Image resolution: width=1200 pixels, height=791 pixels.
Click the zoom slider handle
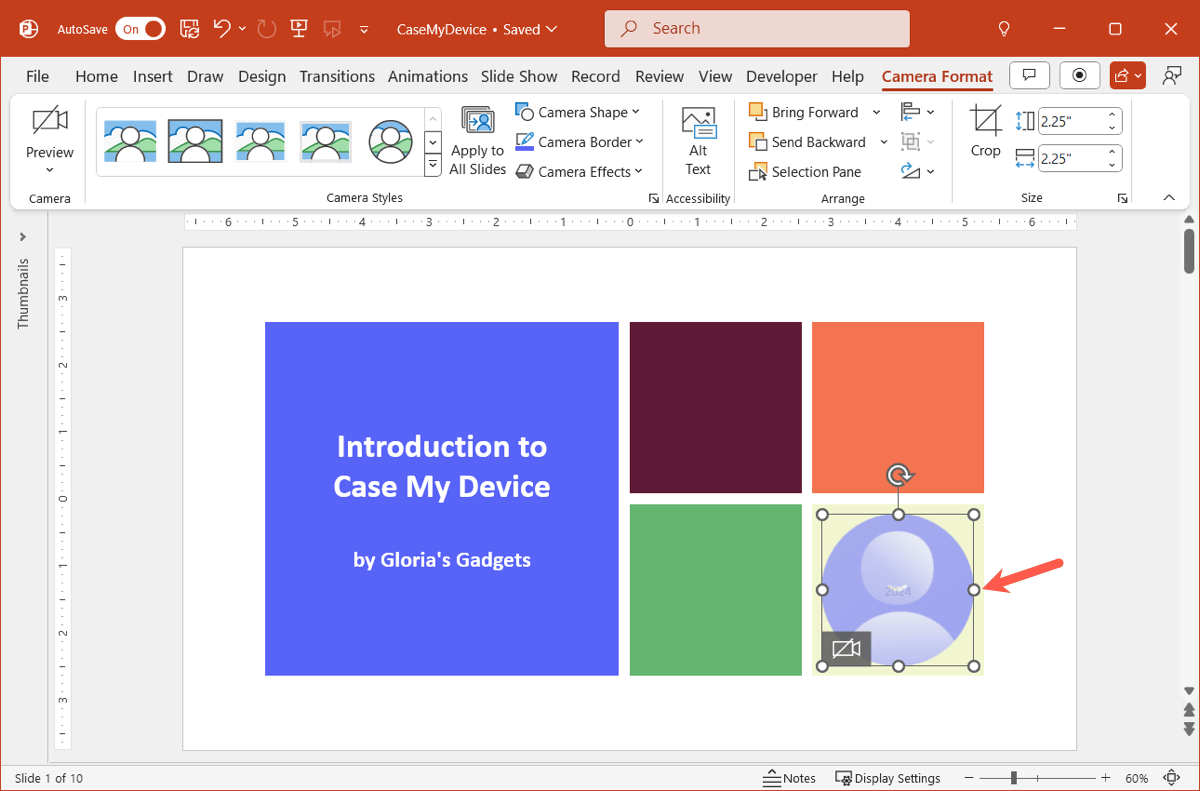1014,778
